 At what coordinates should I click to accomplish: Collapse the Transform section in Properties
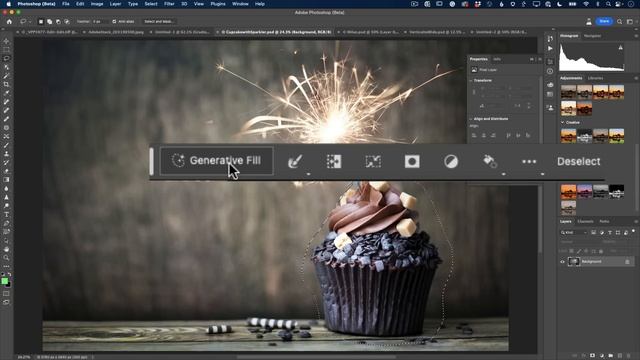471,81
